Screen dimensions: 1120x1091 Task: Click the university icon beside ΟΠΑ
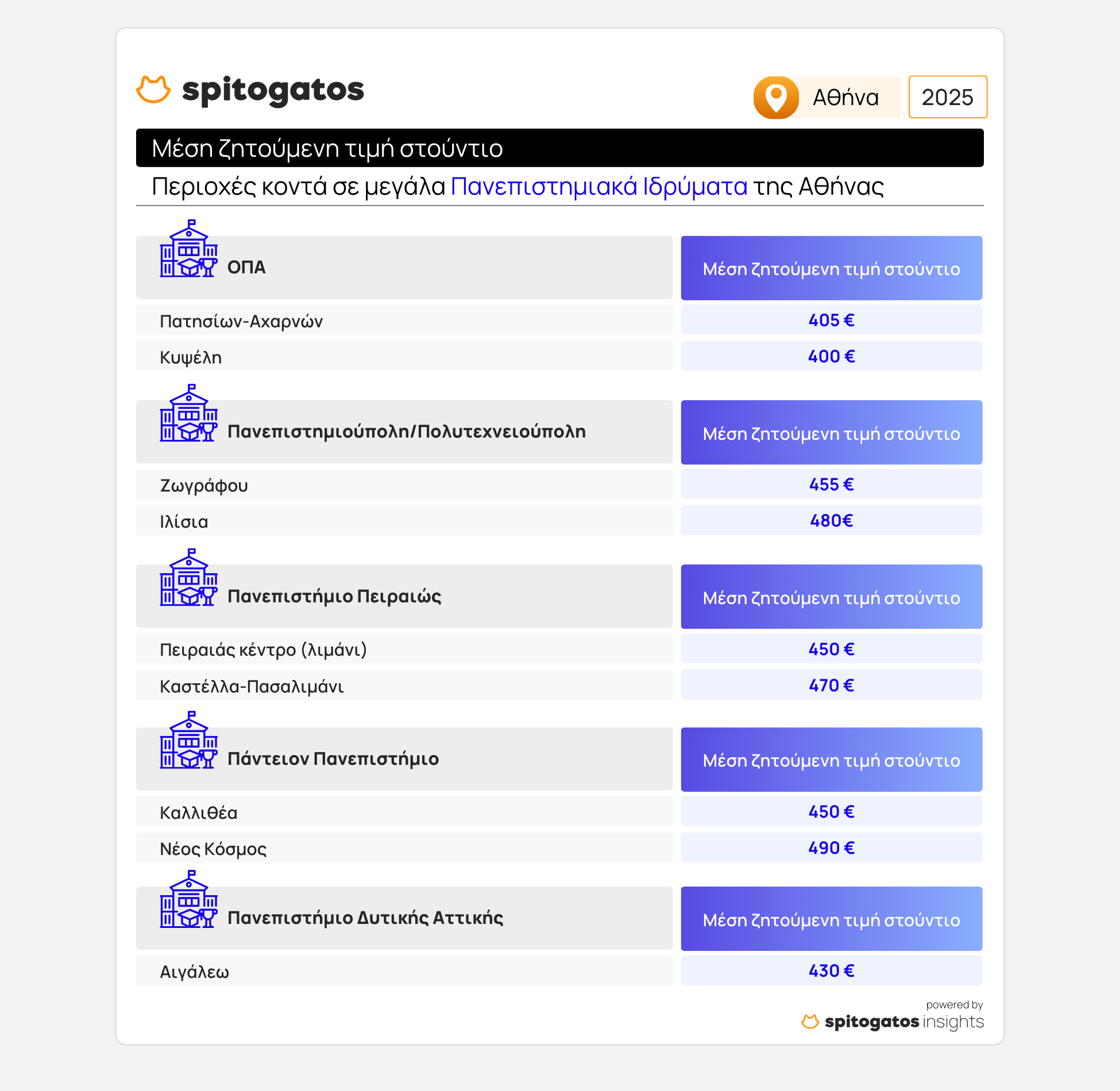[188, 249]
